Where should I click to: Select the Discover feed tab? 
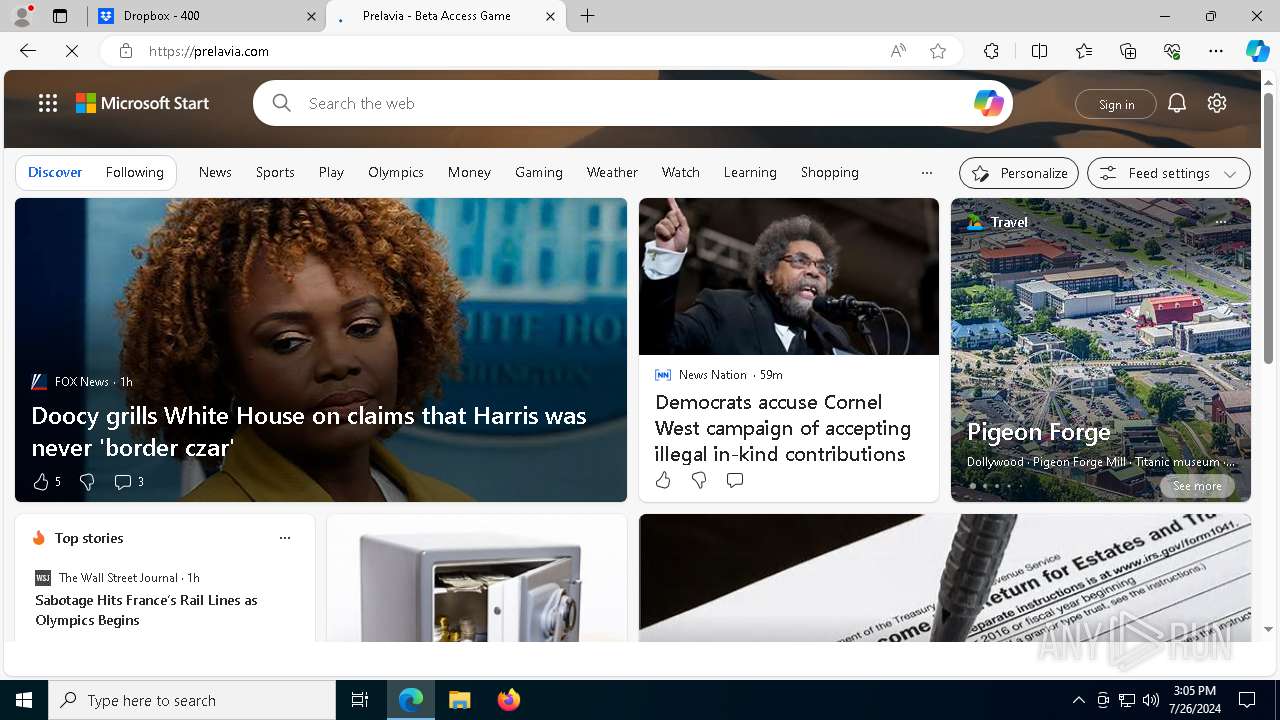[55, 172]
